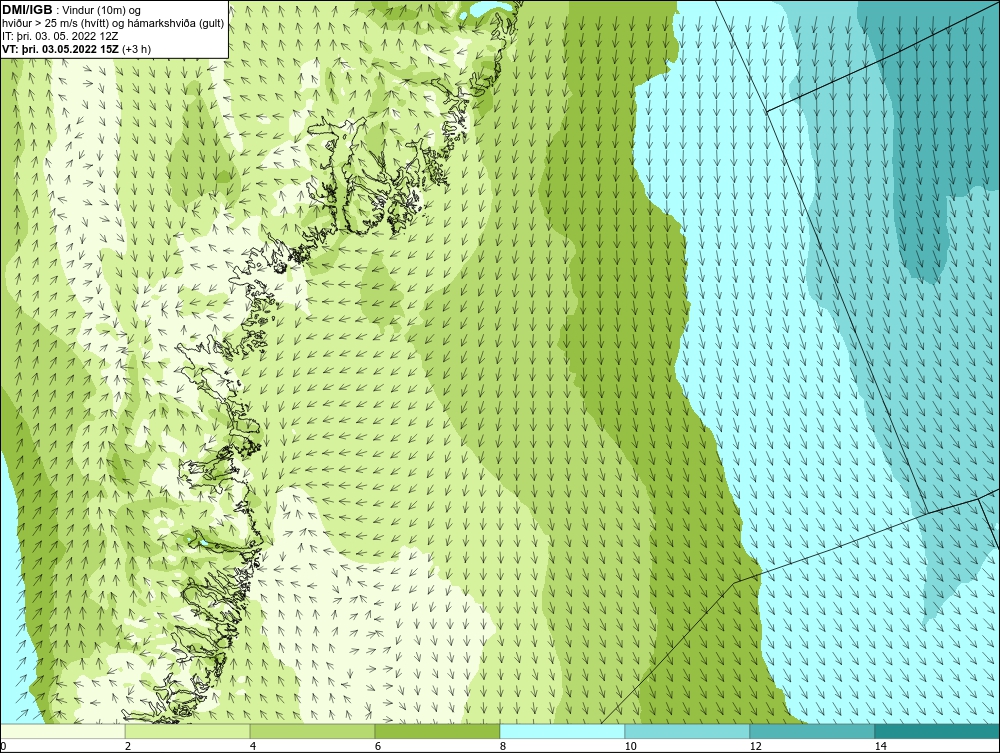This screenshot has width=1000, height=753.
Task: Click the darkest teal legend swatch above 14
Action: (938, 731)
